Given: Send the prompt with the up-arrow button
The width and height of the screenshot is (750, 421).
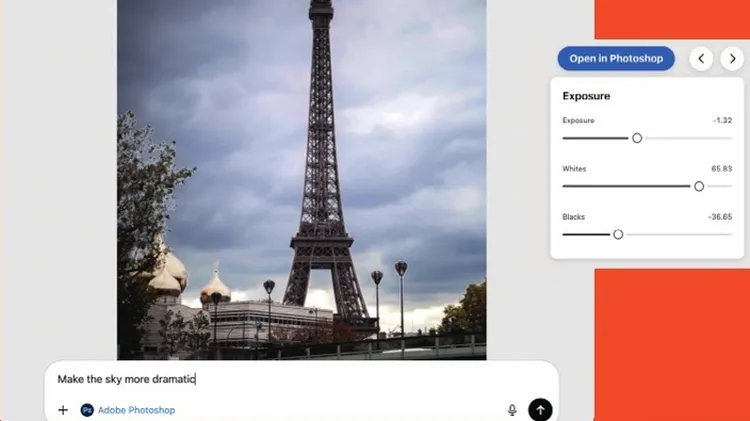Looking at the screenshot, I should pyautogui.click(x=540, y=409).
